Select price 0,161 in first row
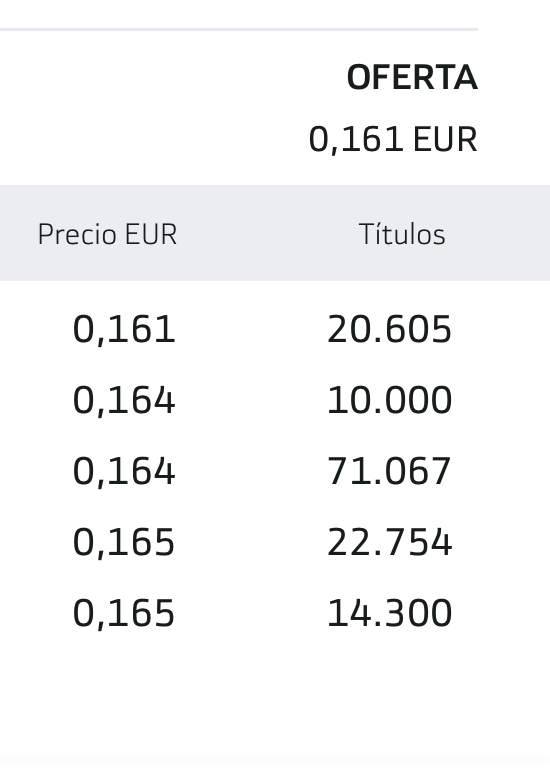 click(124, 330)
